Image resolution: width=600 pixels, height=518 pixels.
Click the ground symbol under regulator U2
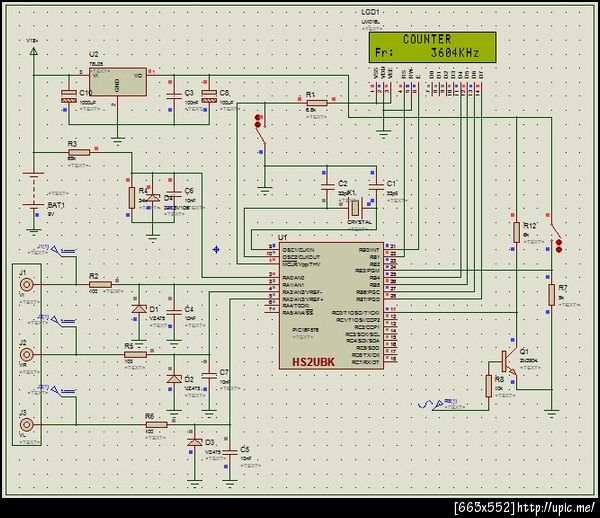[117, 140]
